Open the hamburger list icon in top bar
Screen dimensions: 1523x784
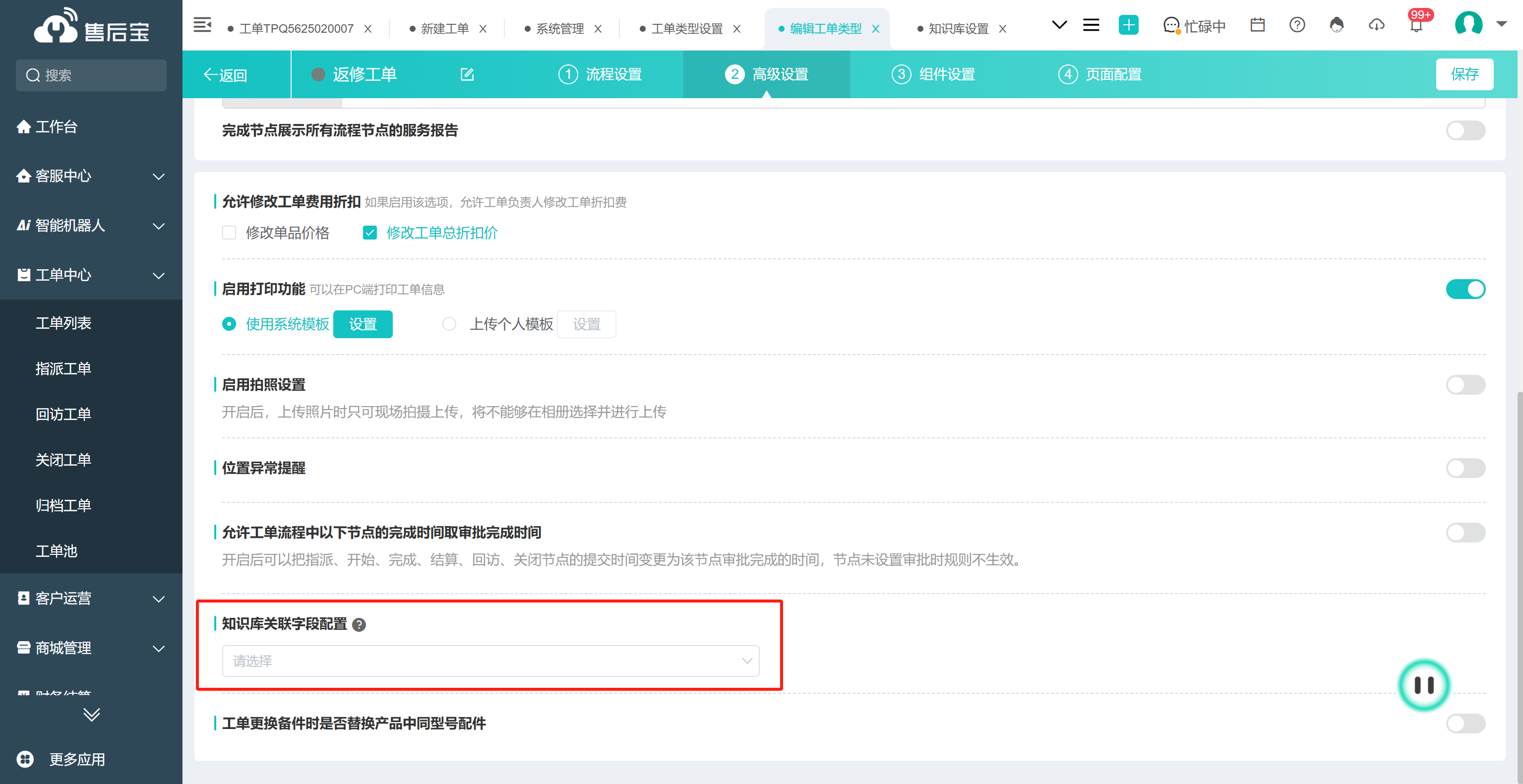[x=1091, y=25]
